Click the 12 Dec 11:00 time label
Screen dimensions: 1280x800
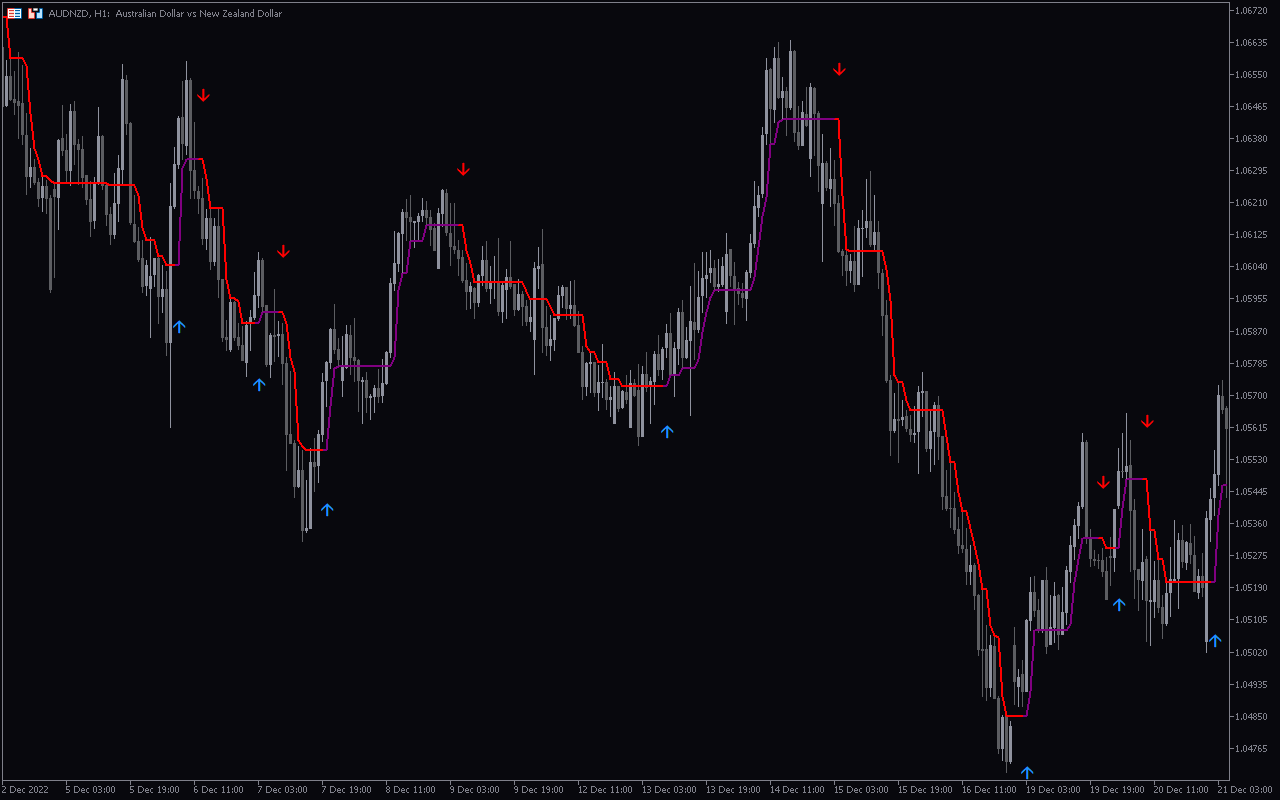(x=605, y=789)
